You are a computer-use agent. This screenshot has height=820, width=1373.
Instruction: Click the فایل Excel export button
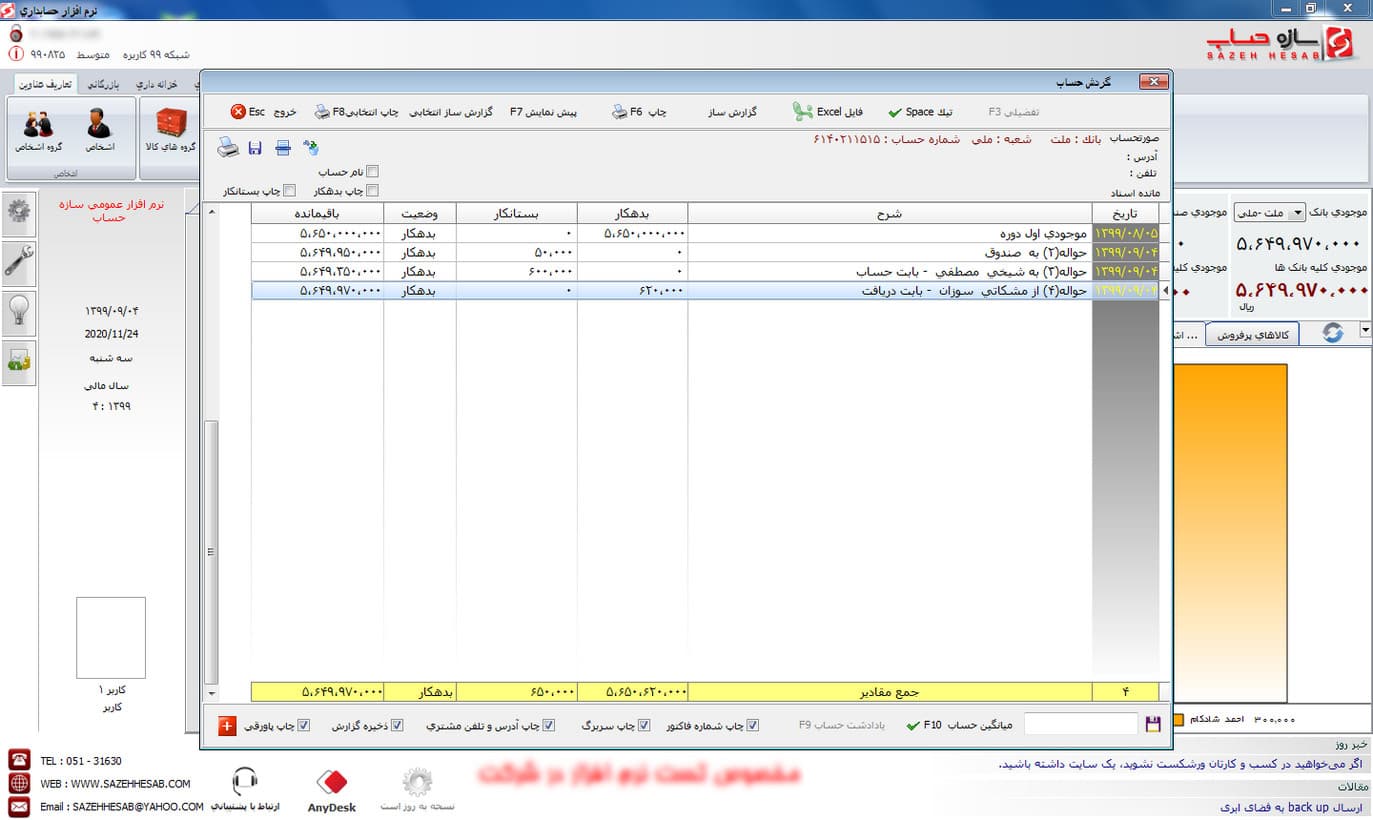828,112
